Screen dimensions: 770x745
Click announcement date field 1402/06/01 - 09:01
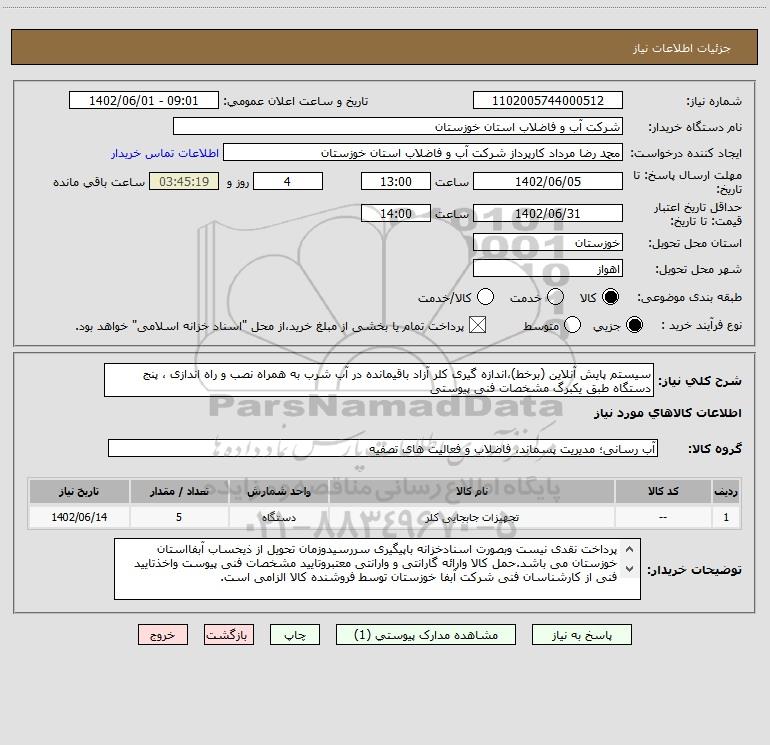click(x=144, y=101)
